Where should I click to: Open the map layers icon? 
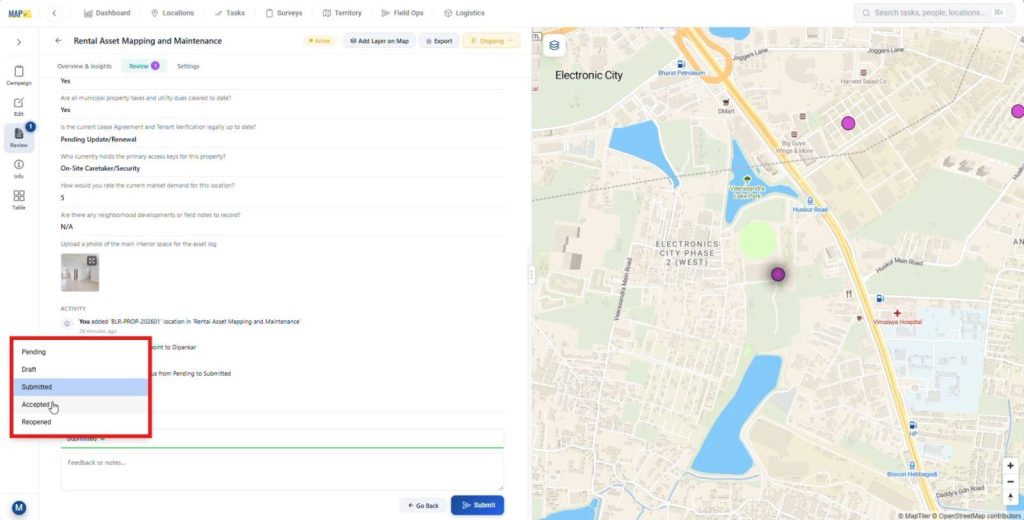click(554, 45)
